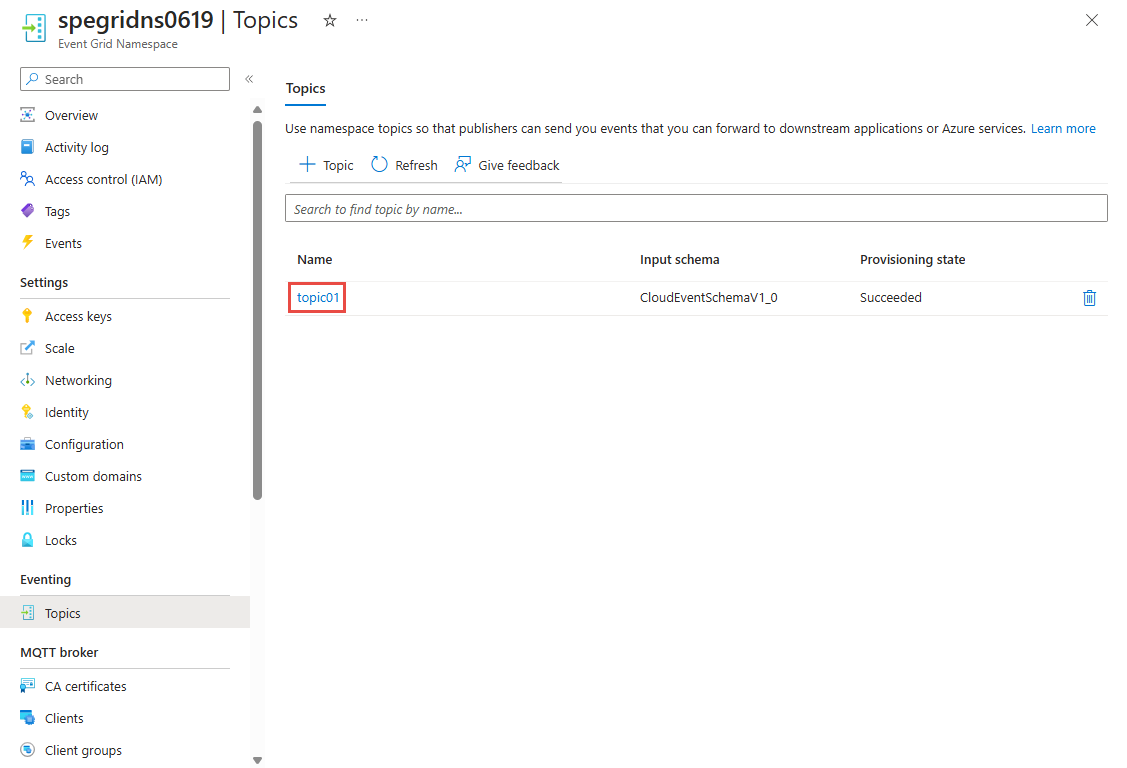Delete topic01 using the trash icon
Image resolution: width=1127 pixels, height=768 pixels.
[1089, 297]
